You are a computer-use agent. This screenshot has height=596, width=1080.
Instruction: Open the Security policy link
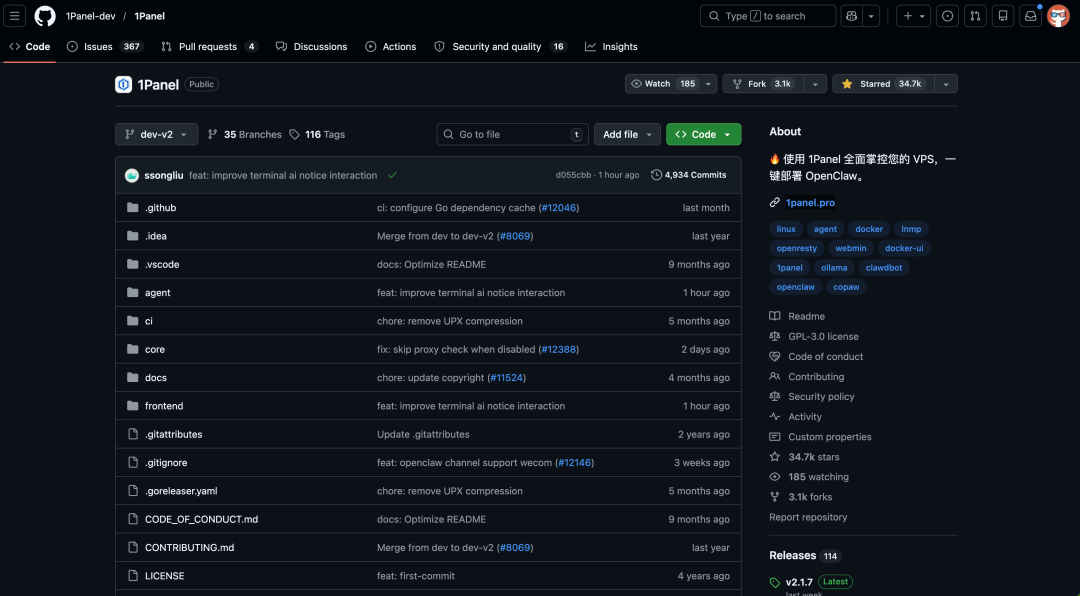pyautogui.click(x=821, y=396)
